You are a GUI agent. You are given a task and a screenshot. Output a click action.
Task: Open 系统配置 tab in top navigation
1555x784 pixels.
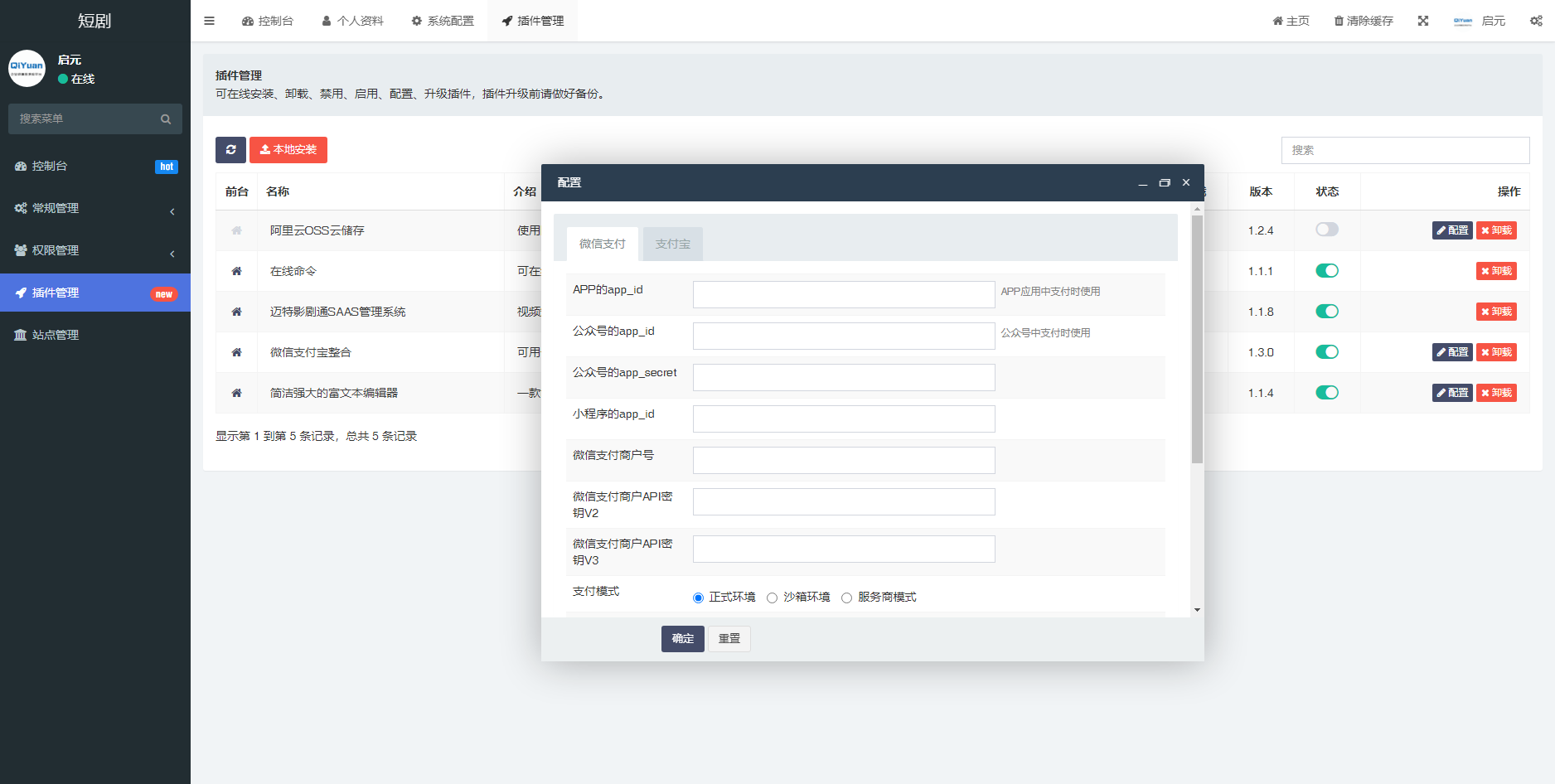[x=443, y=21]
